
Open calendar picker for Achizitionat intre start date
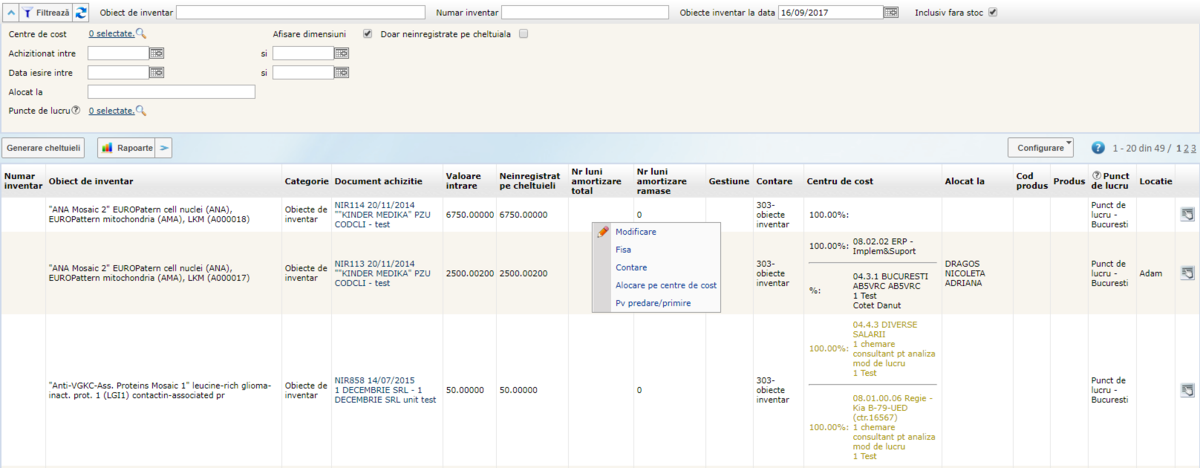(156, 53)
